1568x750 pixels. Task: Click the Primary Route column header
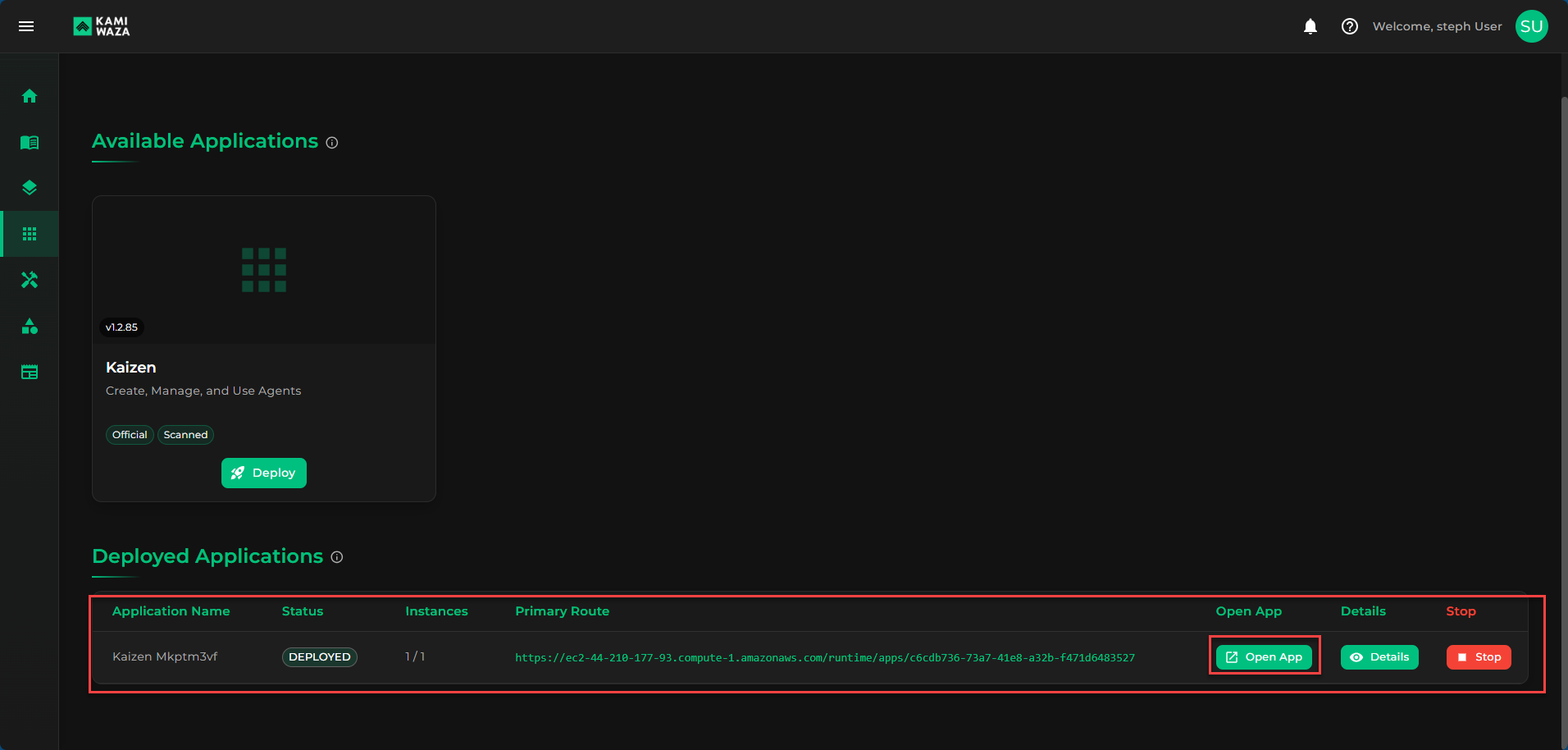[x=562, y=611]
